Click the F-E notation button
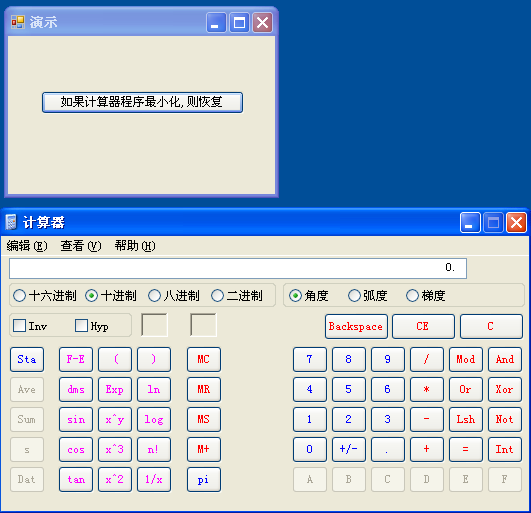This screenshot has width=531, height=513. (76, 359)
